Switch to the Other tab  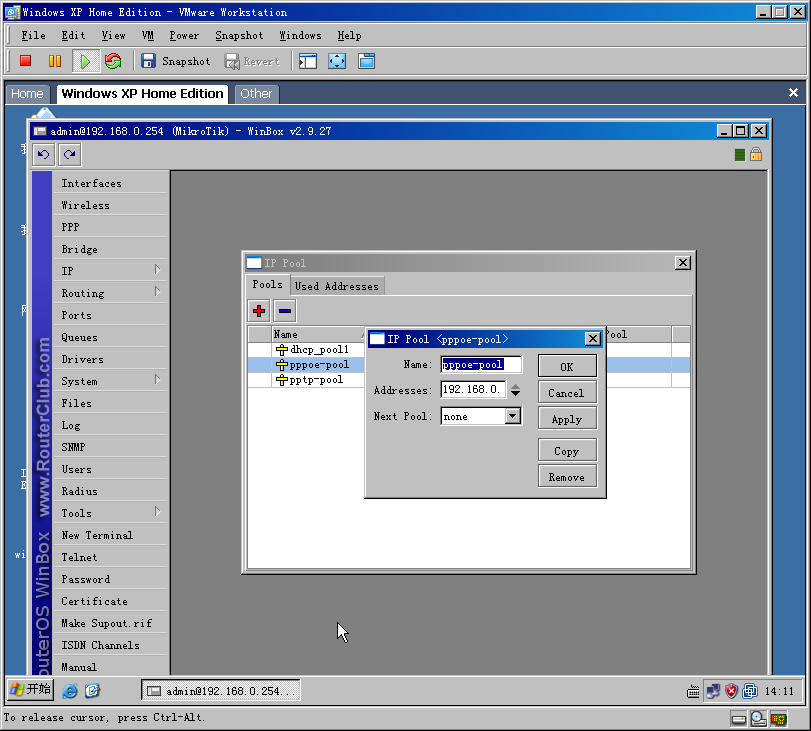pyautogui.click(x=256, y=94)
